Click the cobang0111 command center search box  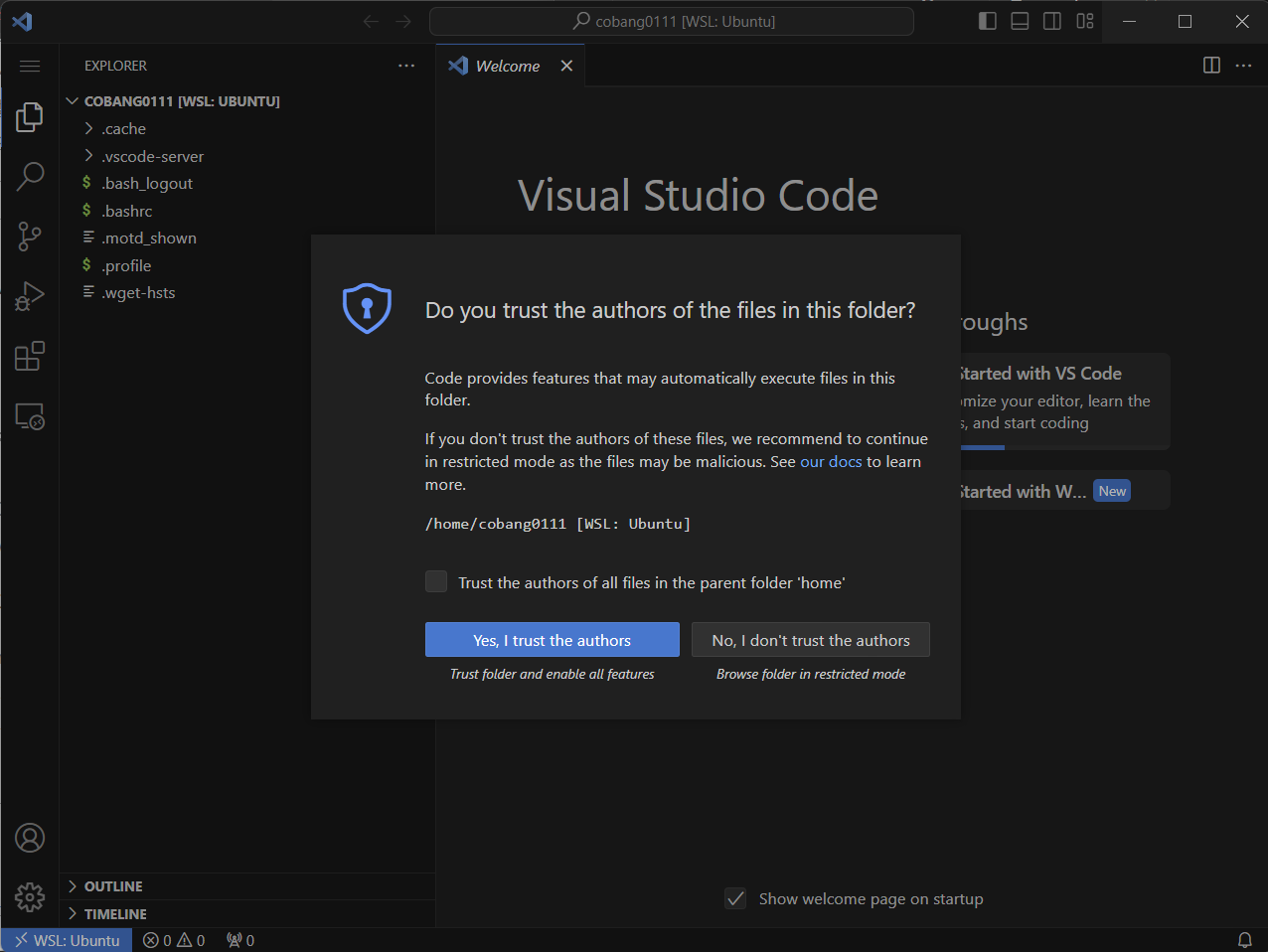[x=672, y=21]
